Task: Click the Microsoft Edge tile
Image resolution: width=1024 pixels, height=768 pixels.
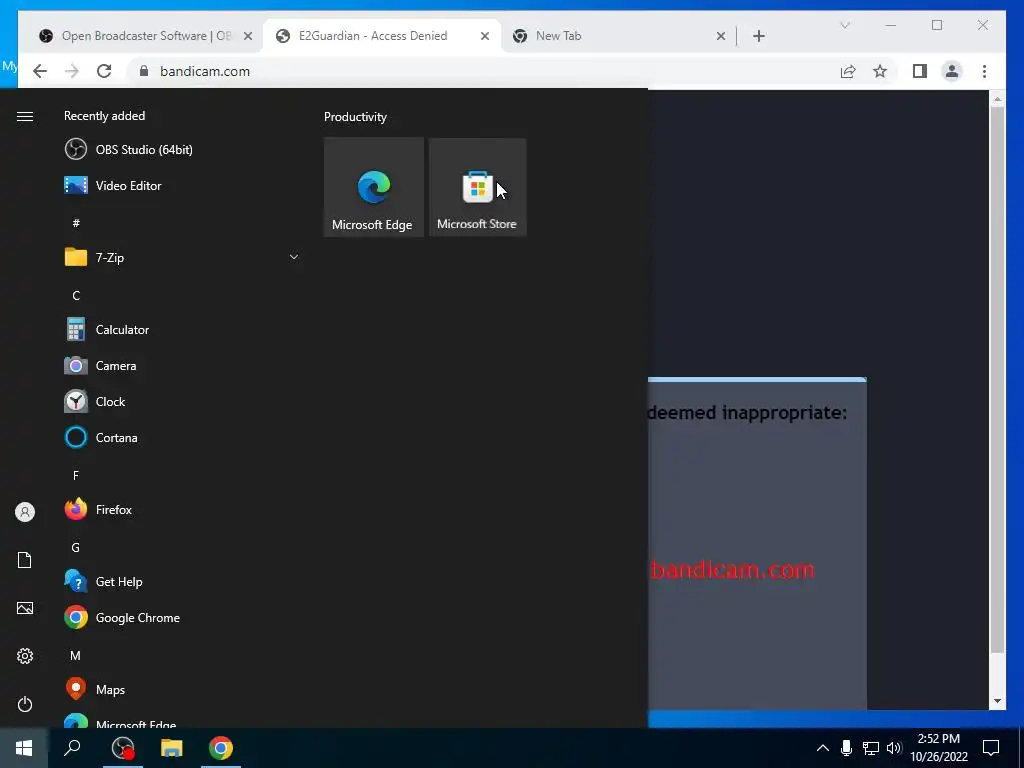Action: (x=374, y=187)
